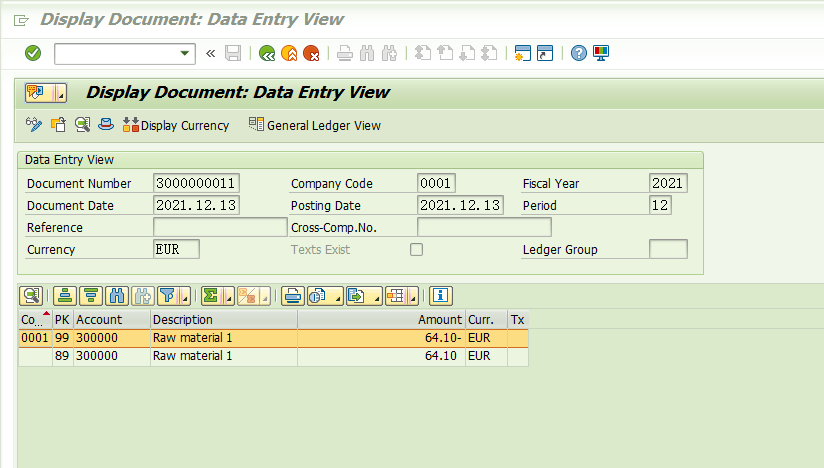The height and width of the screenshot is (468, 824).
Task: Click the Period field showing 12
Action: point(660,205)
